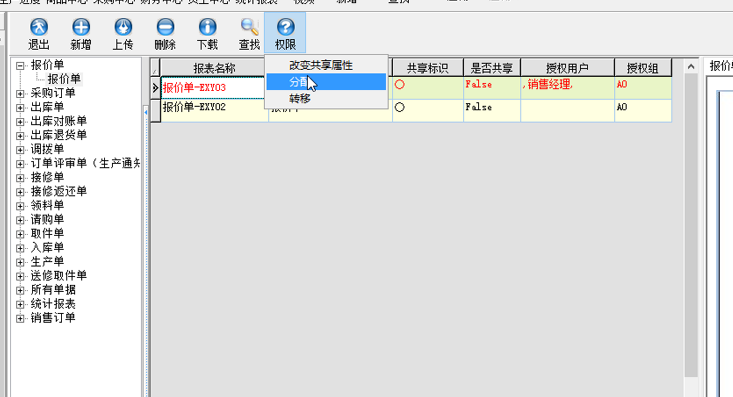Image resolution: width=733 pixels, height=397 pixels.
Task: Expand the 采购订单 tree node
Action: (20, 94)
